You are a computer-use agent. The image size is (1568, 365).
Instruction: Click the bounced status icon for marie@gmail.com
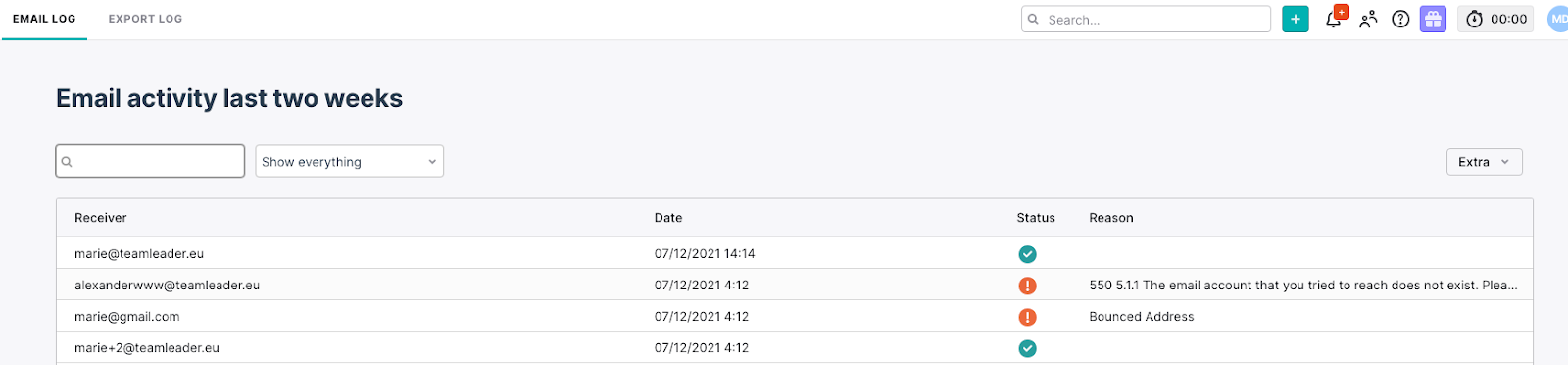[1027, 317]
